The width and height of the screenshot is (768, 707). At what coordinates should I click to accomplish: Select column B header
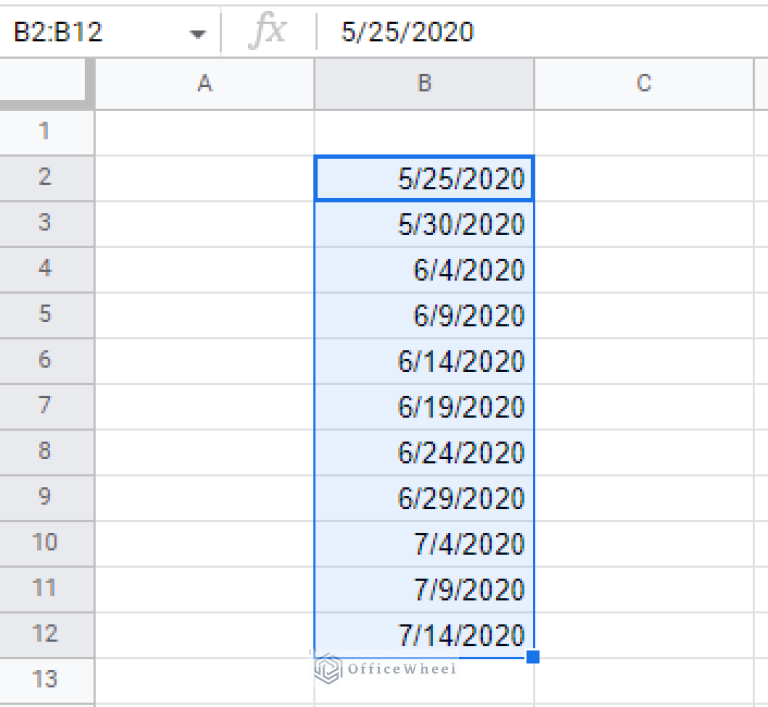coord(424,84)
